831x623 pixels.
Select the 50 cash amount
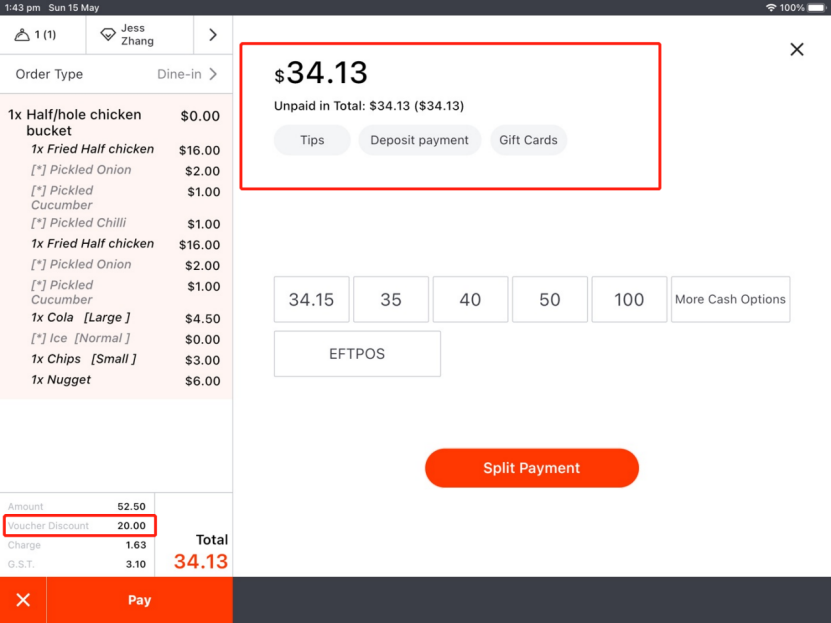pos(550,300)
